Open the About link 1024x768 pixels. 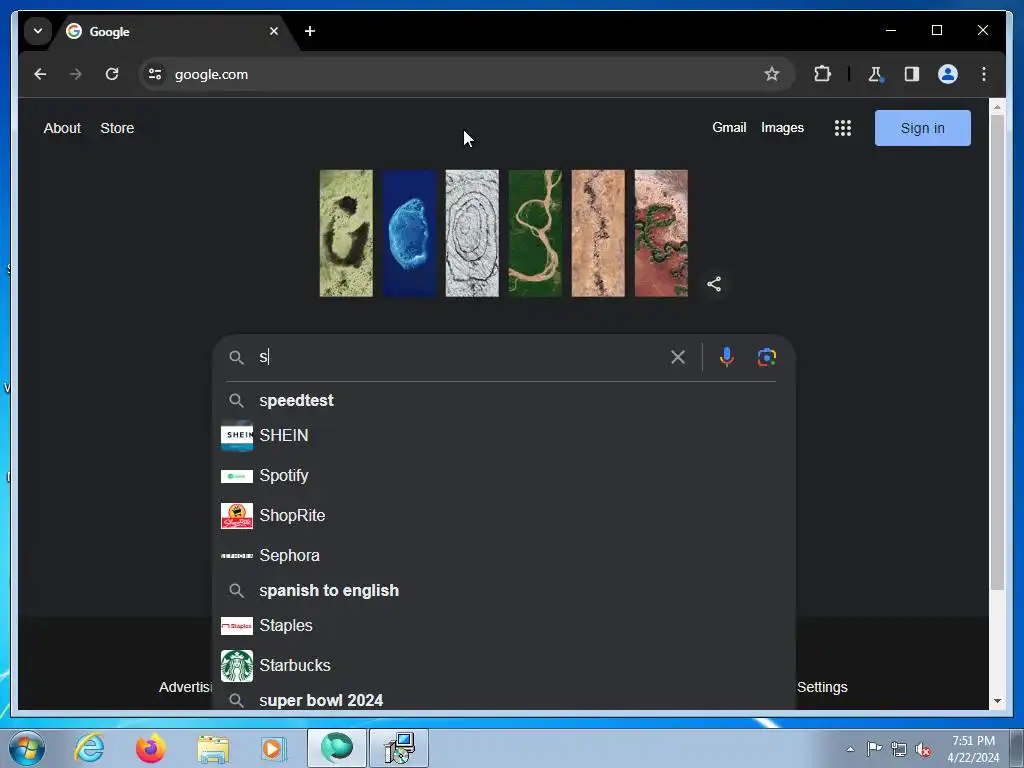pyautogui.click(x=62, y=128)
